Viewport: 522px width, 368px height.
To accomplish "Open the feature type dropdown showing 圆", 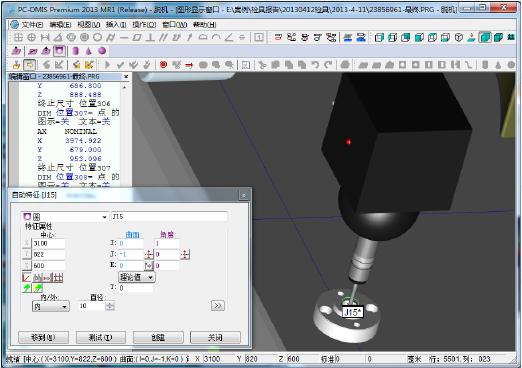I will (x=65, y=217).
